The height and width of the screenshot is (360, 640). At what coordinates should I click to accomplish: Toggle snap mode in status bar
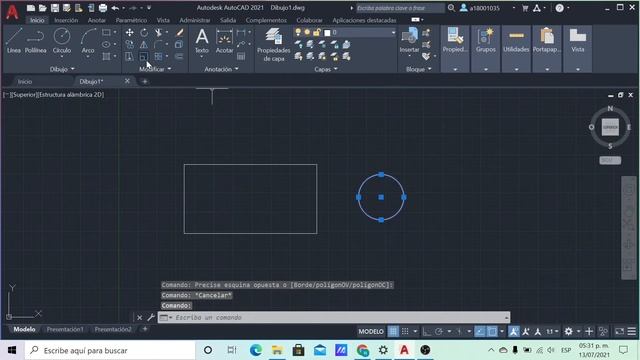click(x=405, y=331)
